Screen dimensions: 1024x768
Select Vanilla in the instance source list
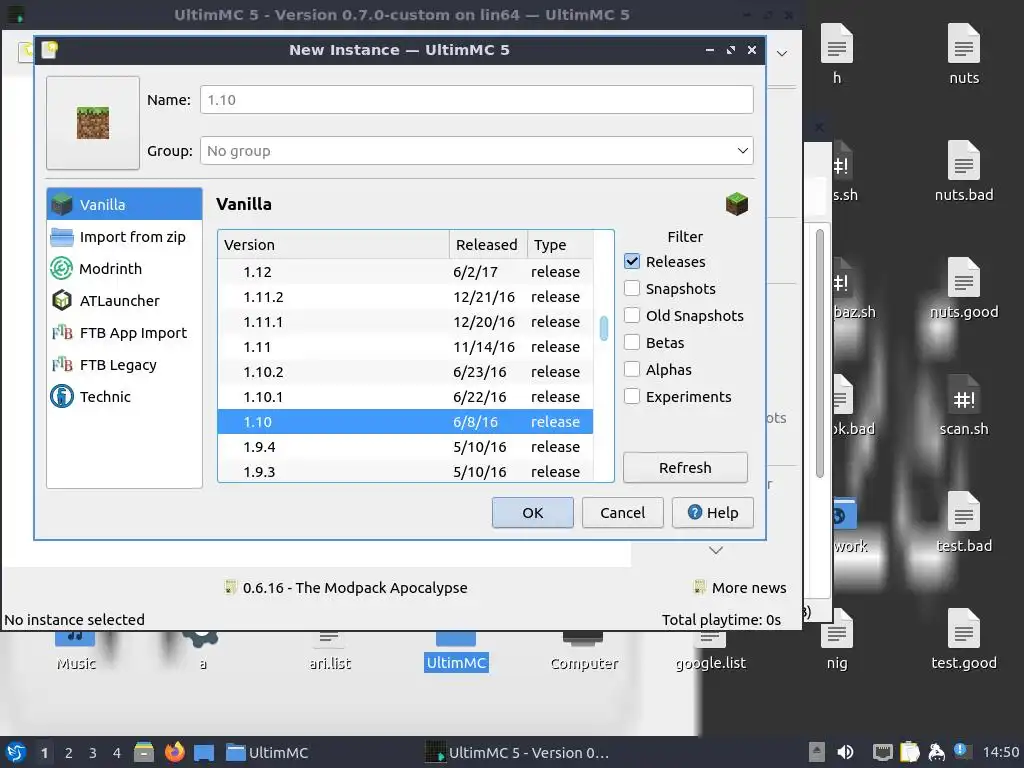[x=124, y=204]
